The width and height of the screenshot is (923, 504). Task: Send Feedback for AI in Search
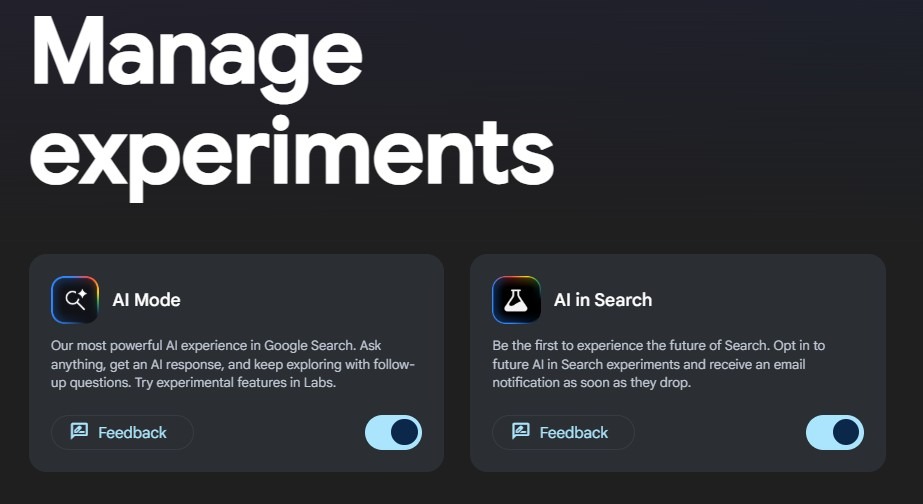point(563,433)
